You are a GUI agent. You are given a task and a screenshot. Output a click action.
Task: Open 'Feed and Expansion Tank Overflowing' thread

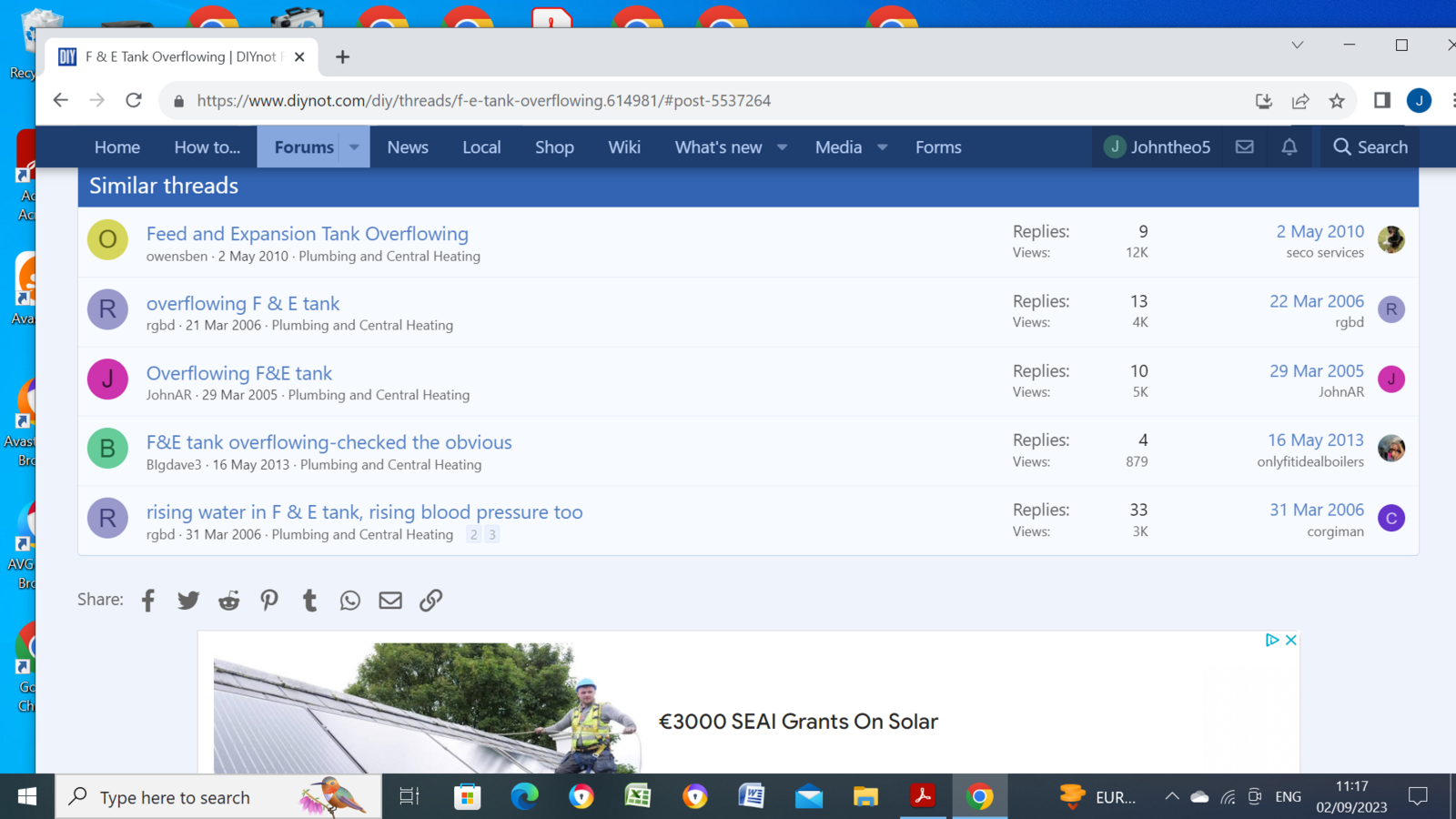click(308, 234)
